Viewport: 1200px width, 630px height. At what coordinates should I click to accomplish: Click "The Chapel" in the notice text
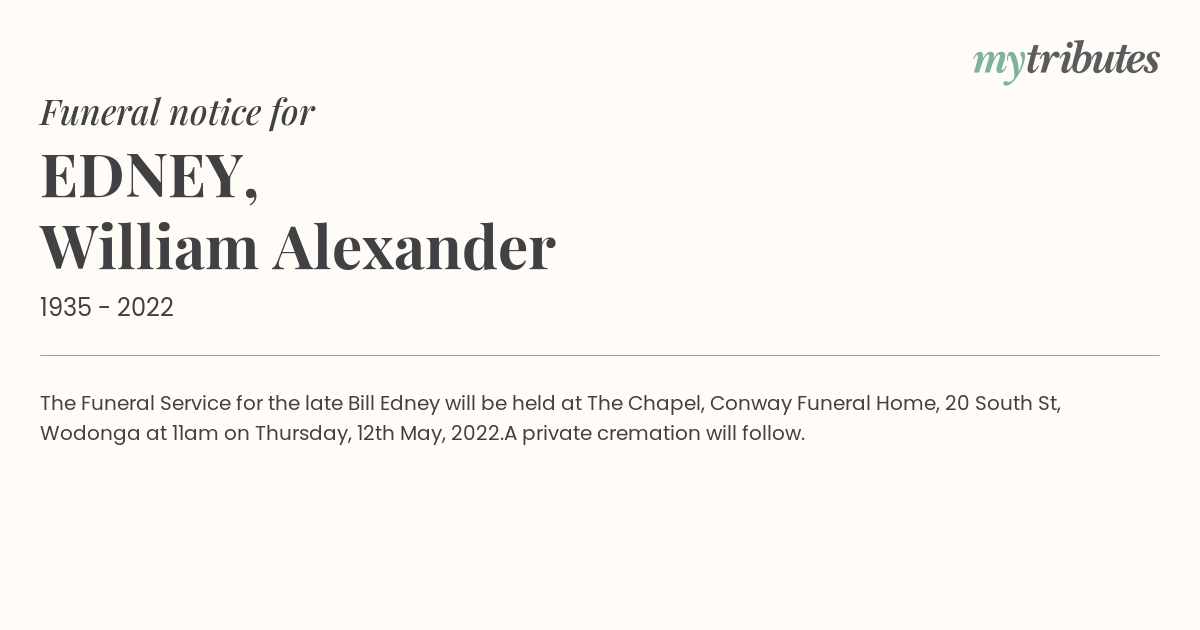(645, 403)
